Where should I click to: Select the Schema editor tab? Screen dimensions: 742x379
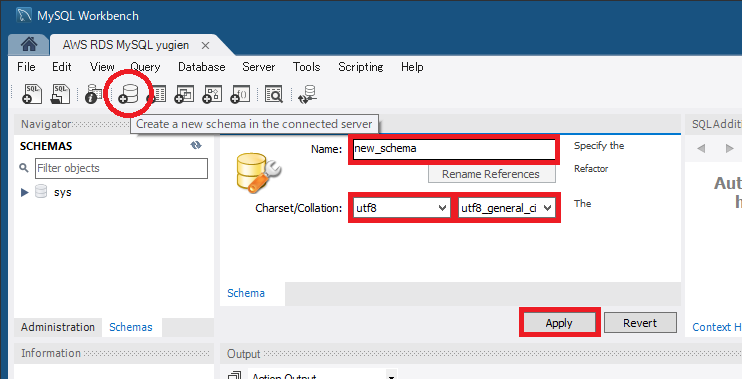[x=246, y=293]
